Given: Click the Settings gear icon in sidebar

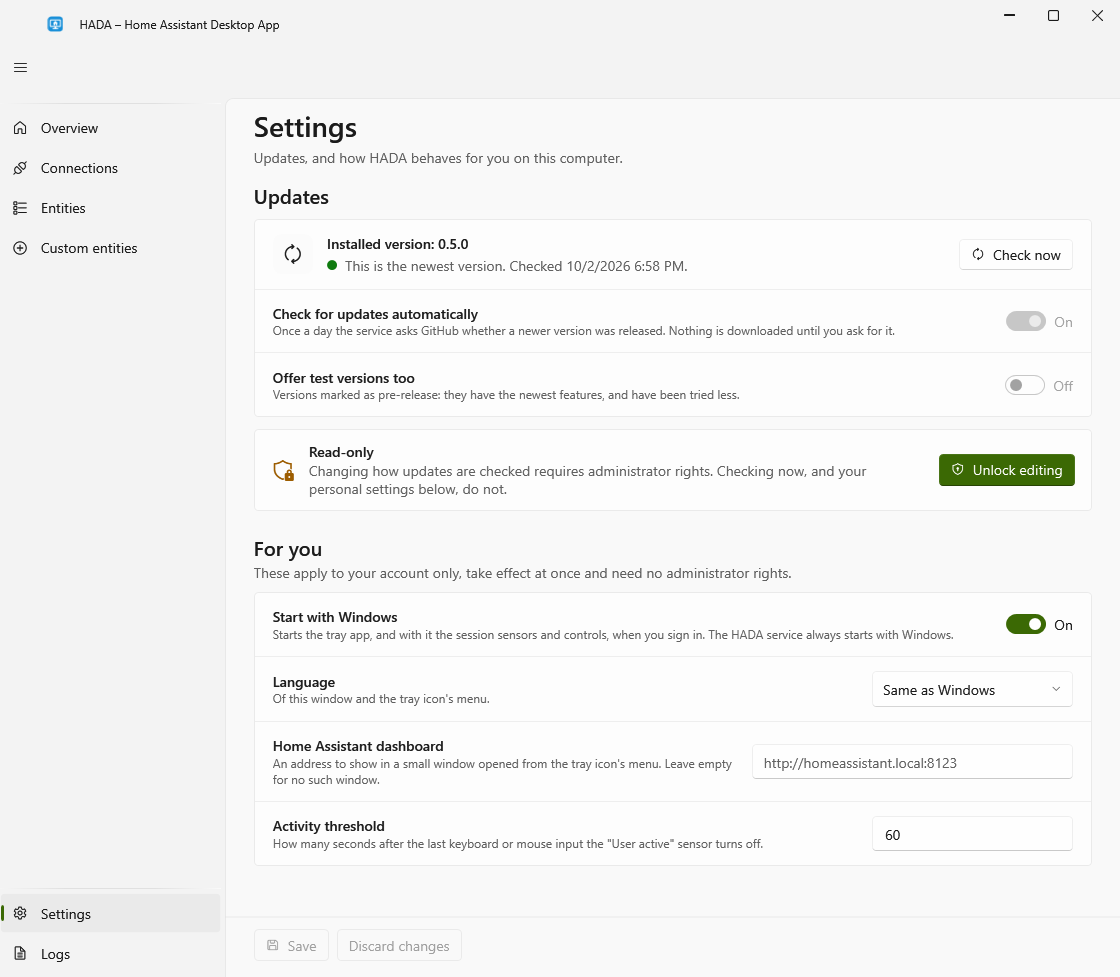Looking at the screenshot, I should [20, 913].
